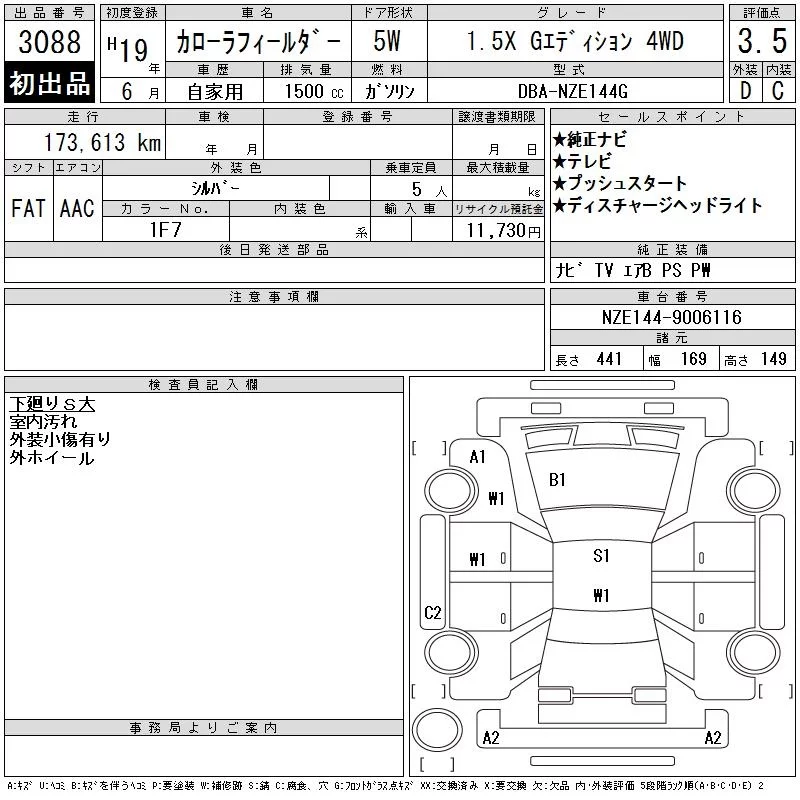The height and width of the screenshot is (800, 800).
Task: Select the H19 first registration year
Action: [x=128, y=49]
